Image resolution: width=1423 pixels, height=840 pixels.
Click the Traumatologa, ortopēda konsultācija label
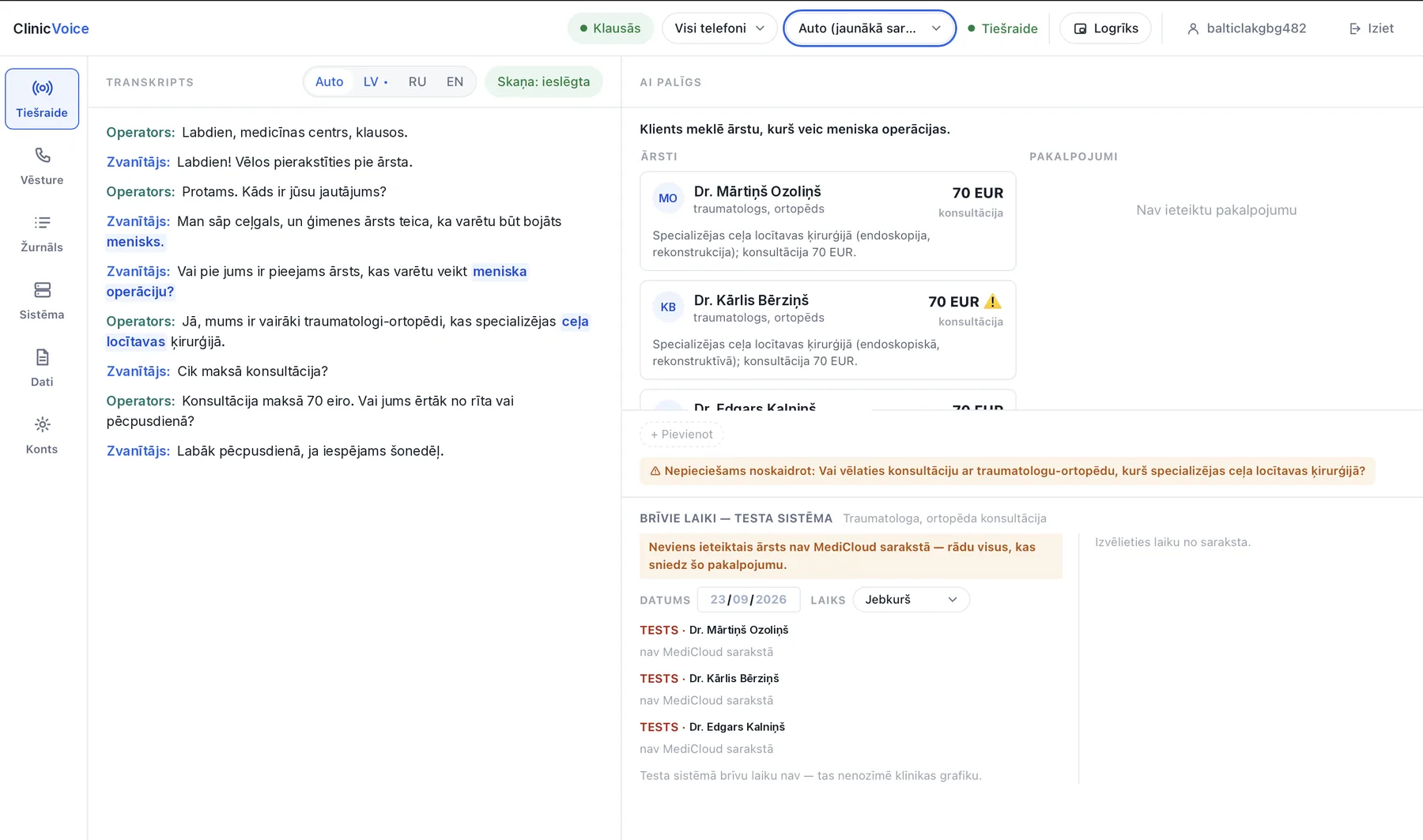click(944, 518)
